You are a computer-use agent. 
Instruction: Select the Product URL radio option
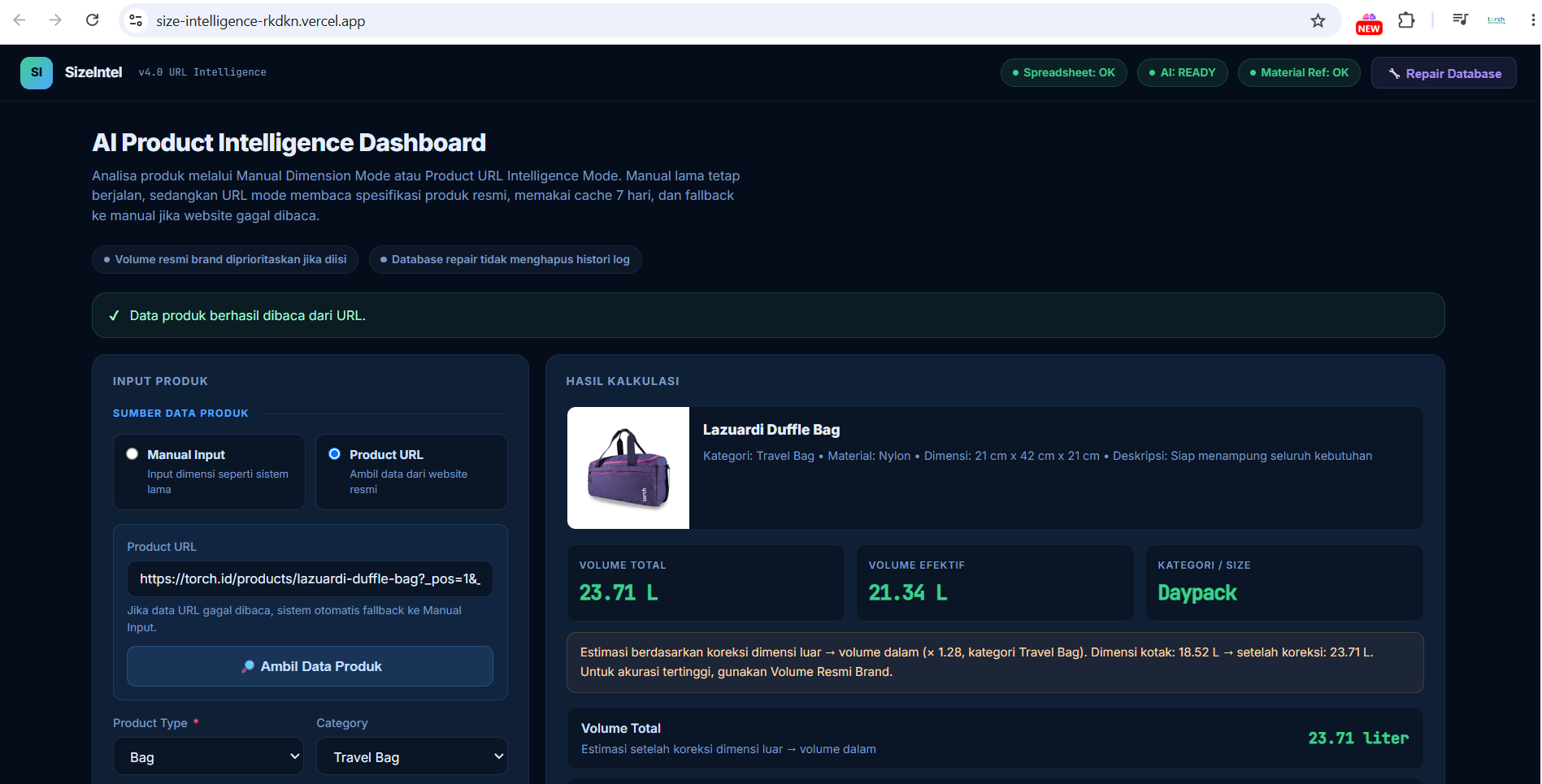(334, 454)
